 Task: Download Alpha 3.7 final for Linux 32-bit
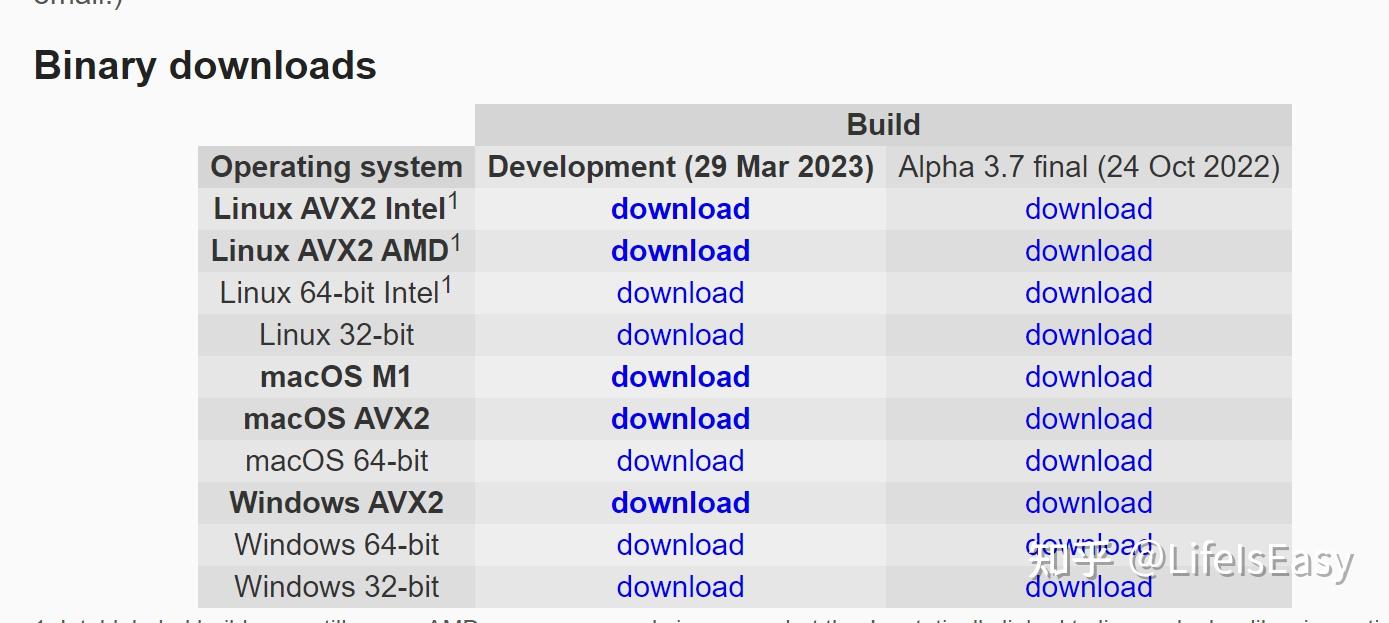pos(1088,335)
